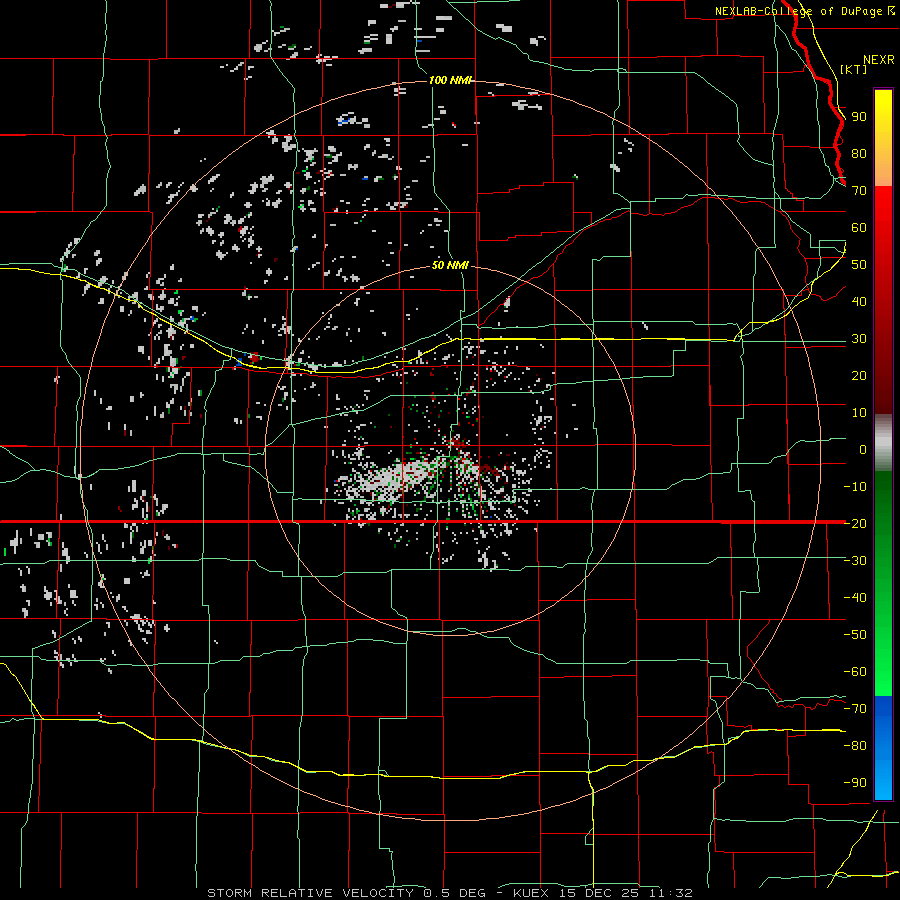
Task: Click the gray zero-velocity segment of the color bar
Action: click(883, 443)
